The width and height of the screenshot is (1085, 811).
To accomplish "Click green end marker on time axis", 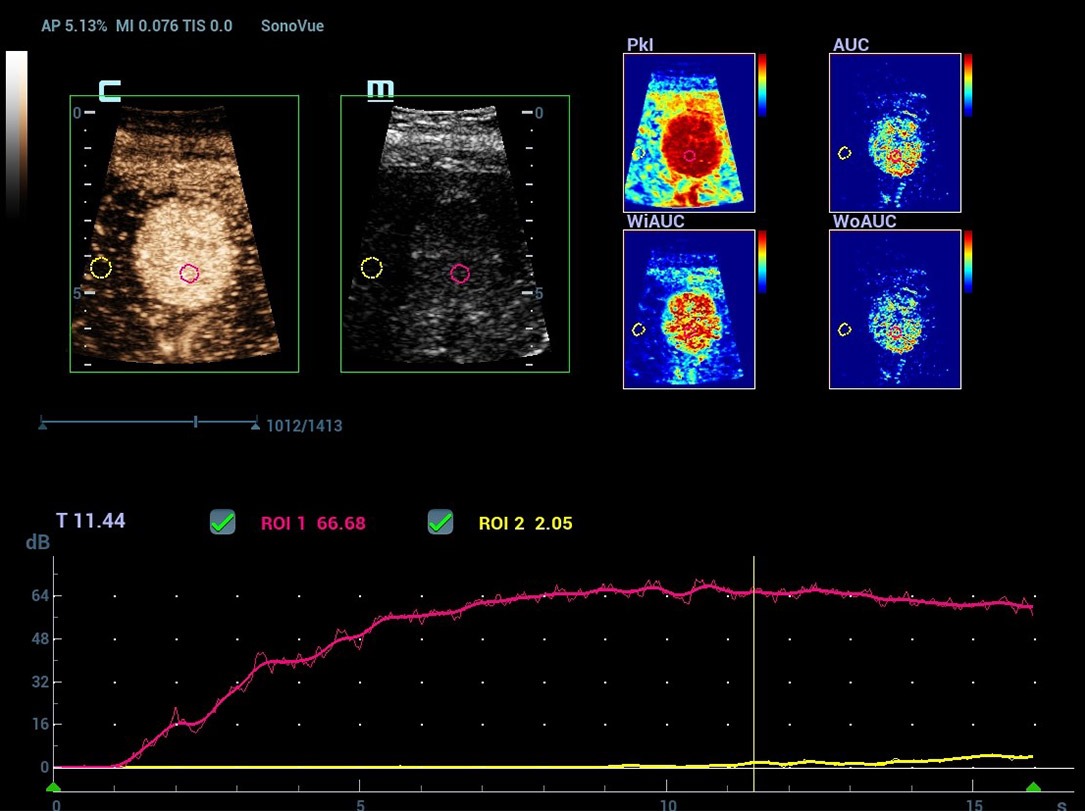I will click(x=1033, y=788).
